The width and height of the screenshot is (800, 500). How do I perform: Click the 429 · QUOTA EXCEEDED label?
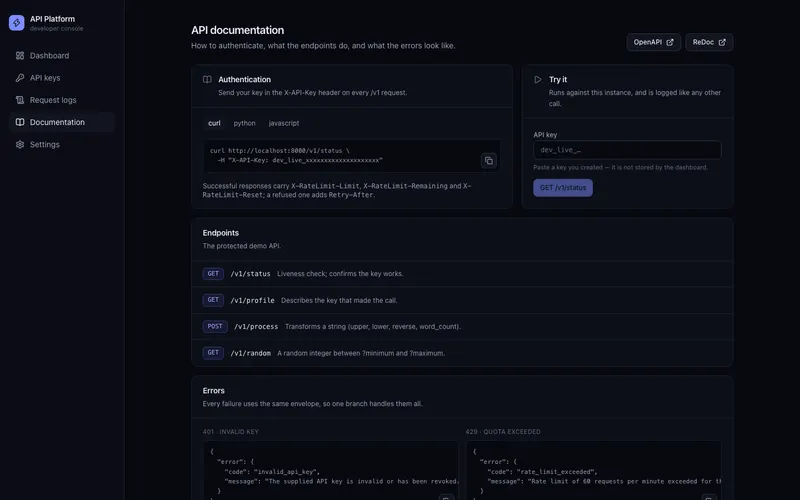pos(503,432)
